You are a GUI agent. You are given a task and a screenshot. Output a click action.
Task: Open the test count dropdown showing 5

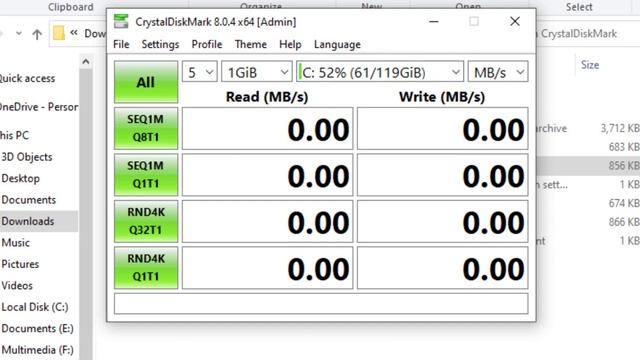point(200,72)
